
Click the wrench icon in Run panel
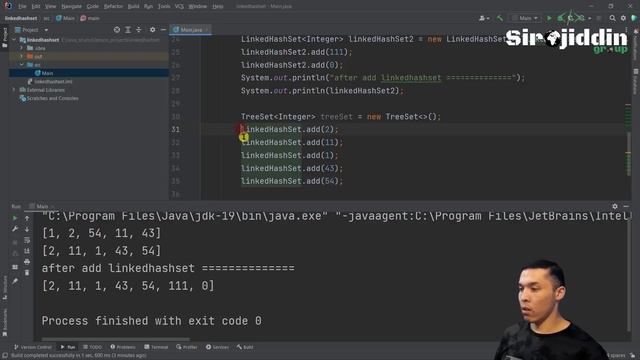coord(15,229)
